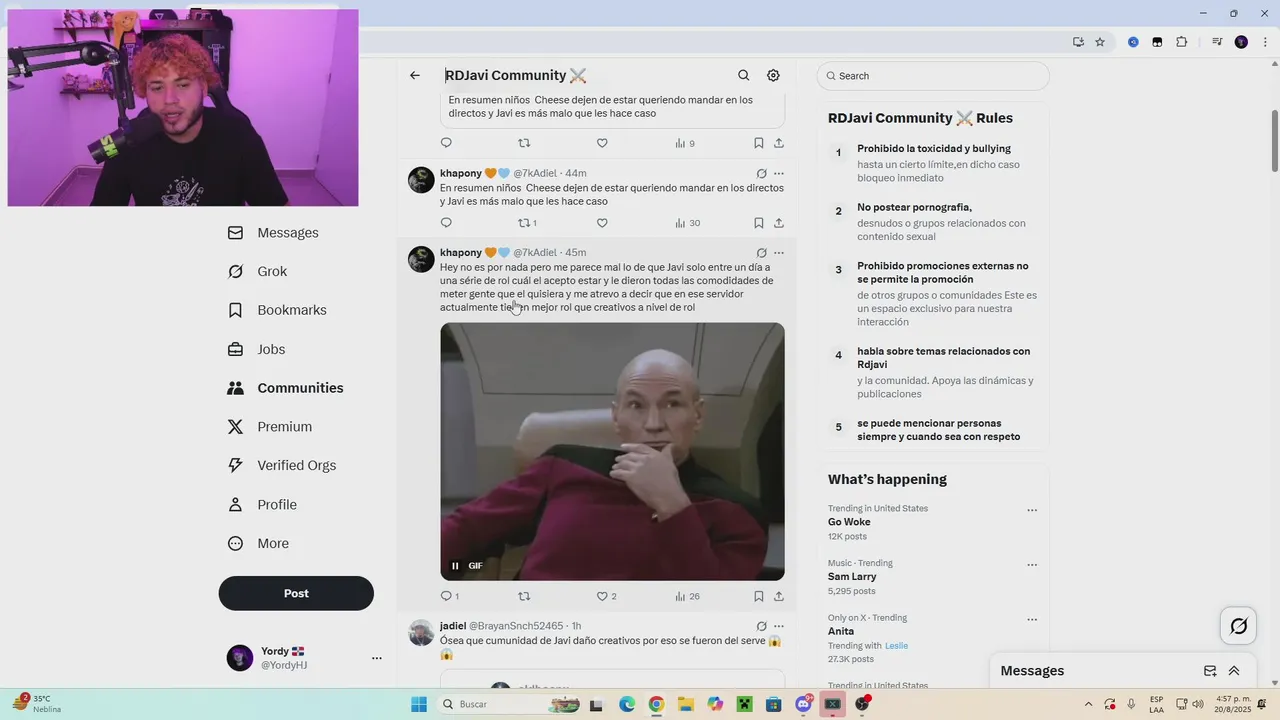1280x720 pixels.
Task: Open the Go Woke trend
Action: pos(849,522)
